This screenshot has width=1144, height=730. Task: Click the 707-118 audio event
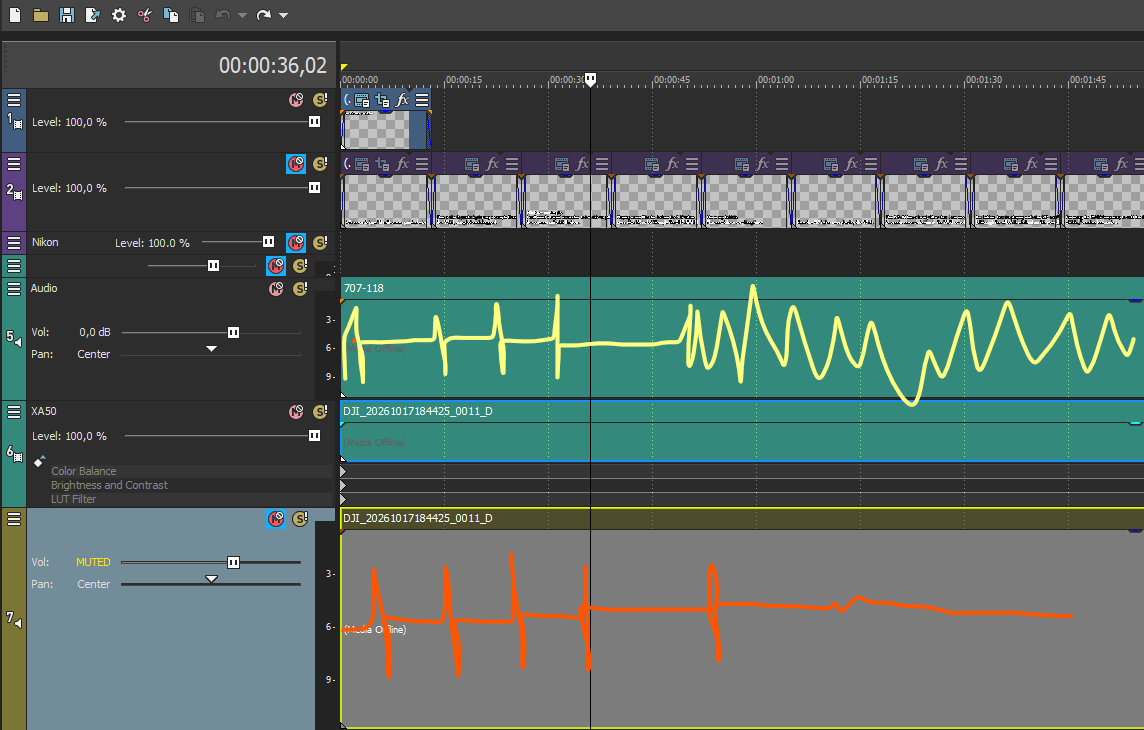coord(742,338)
